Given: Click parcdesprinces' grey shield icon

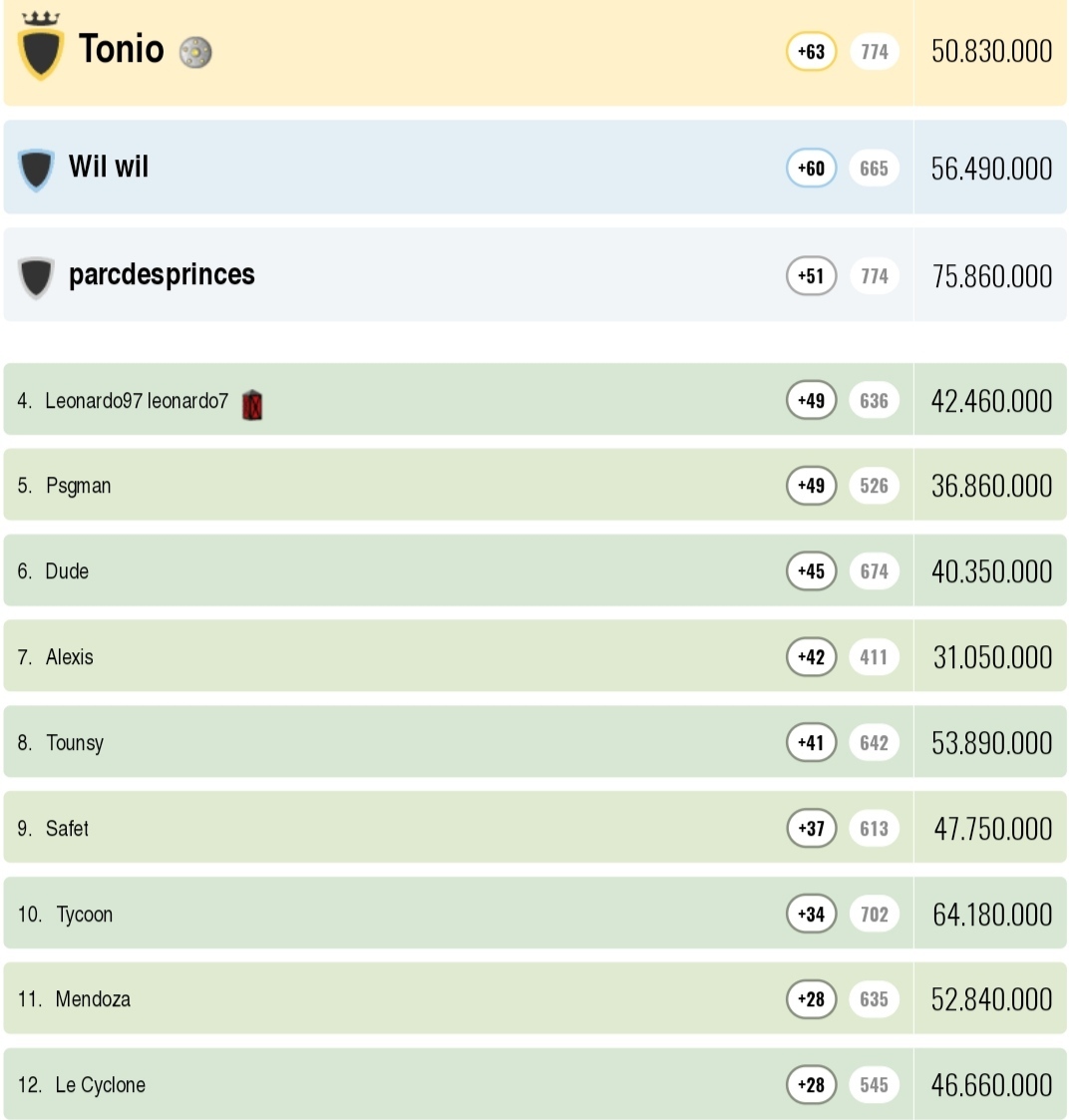Looking at the screenshot, I should [x=36, y=276].
